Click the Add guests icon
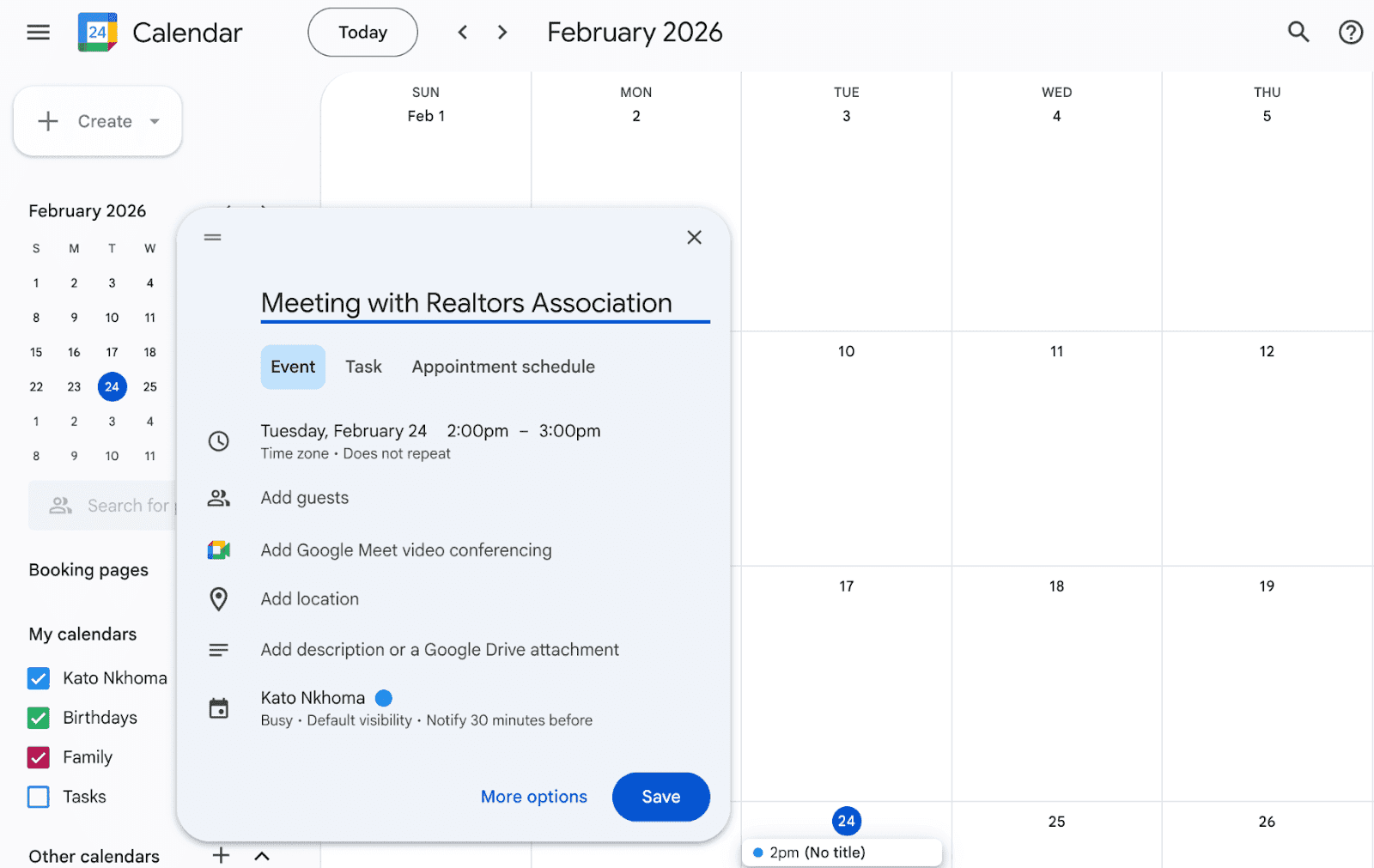The image size is (1374, 868). [219, 498]
